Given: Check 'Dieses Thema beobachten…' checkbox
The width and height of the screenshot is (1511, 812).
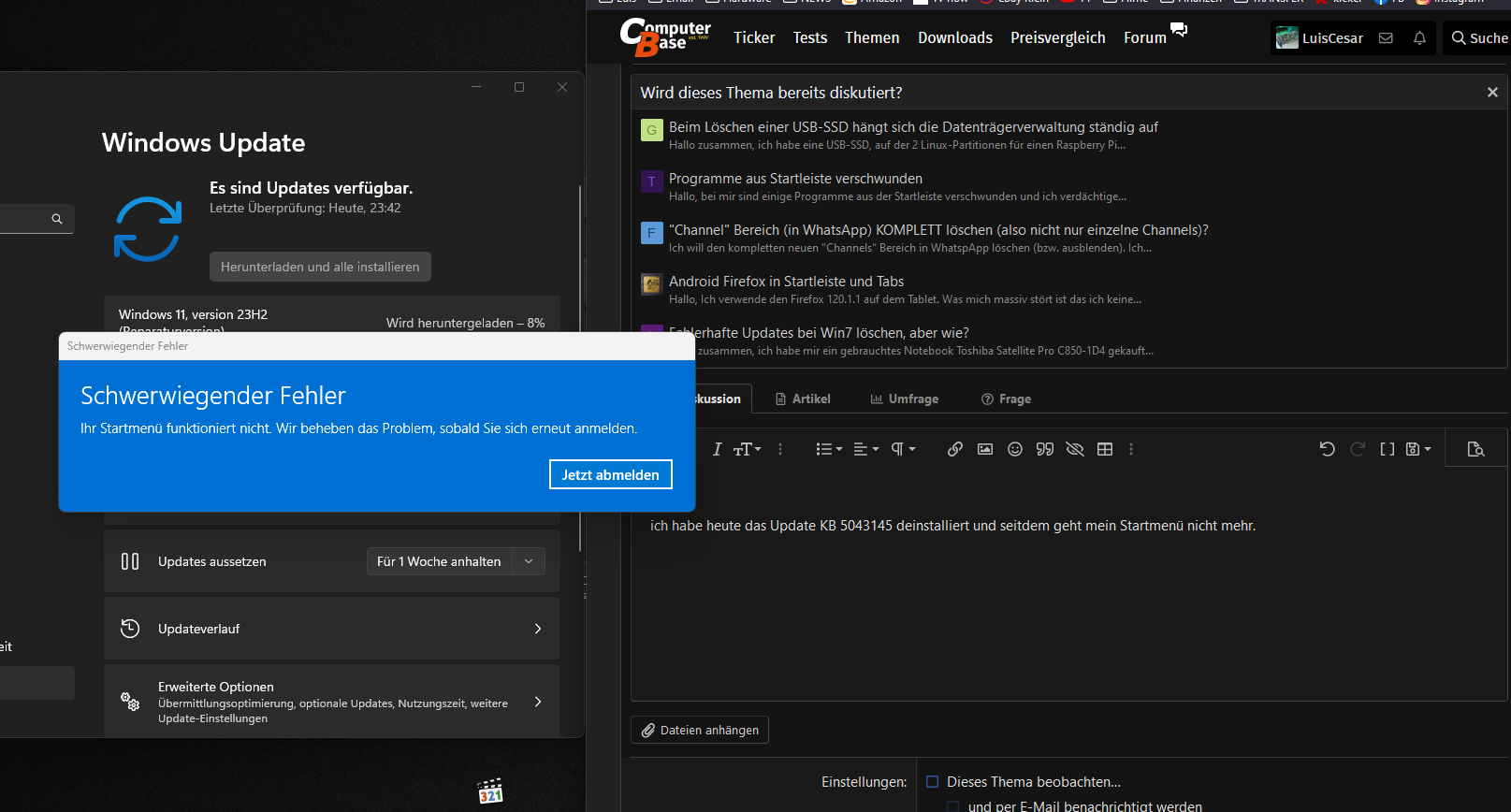Looking at the screenshot, I should (x=932, y=782).
